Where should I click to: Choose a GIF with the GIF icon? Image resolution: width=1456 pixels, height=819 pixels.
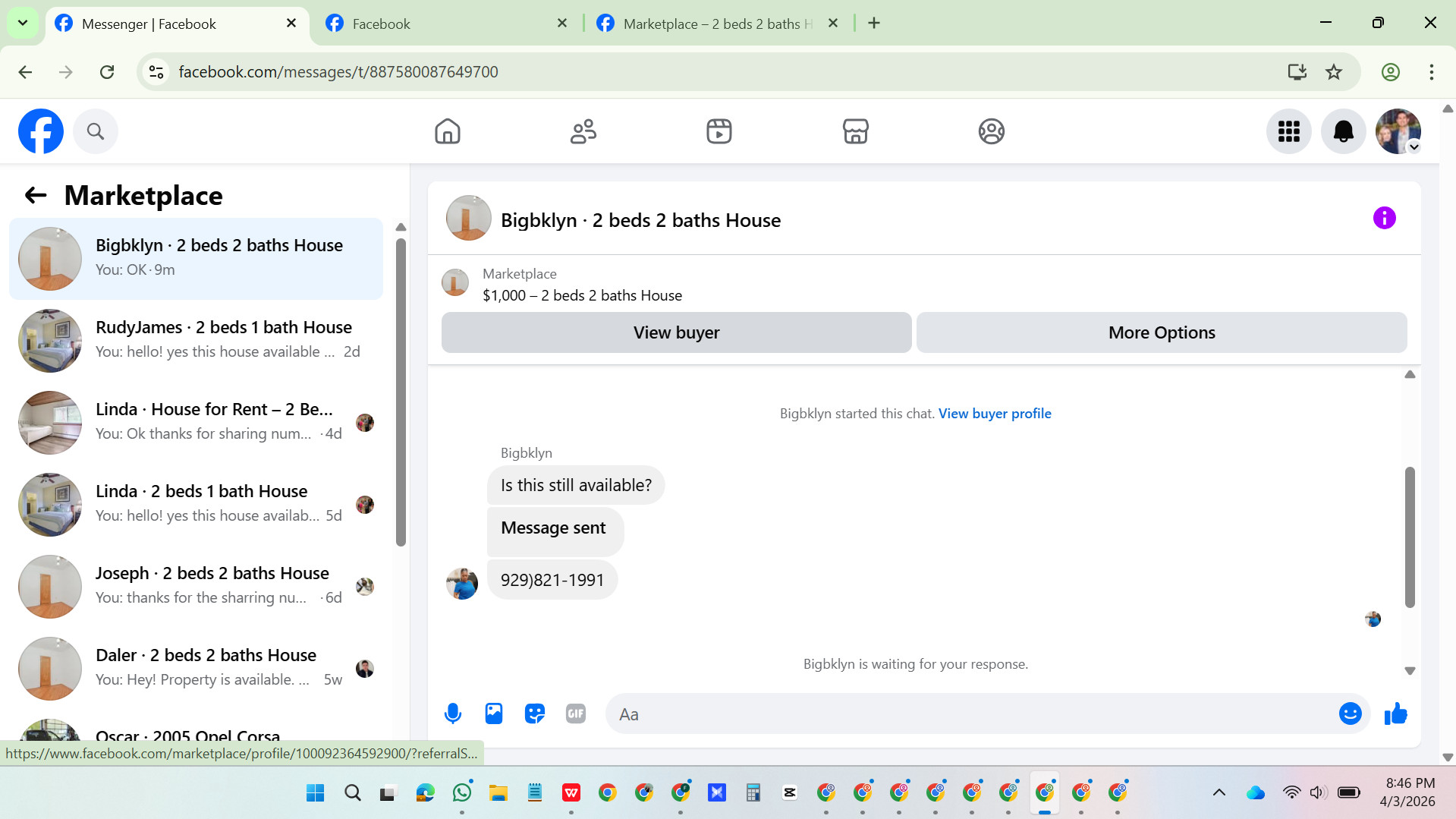point(576,713)
